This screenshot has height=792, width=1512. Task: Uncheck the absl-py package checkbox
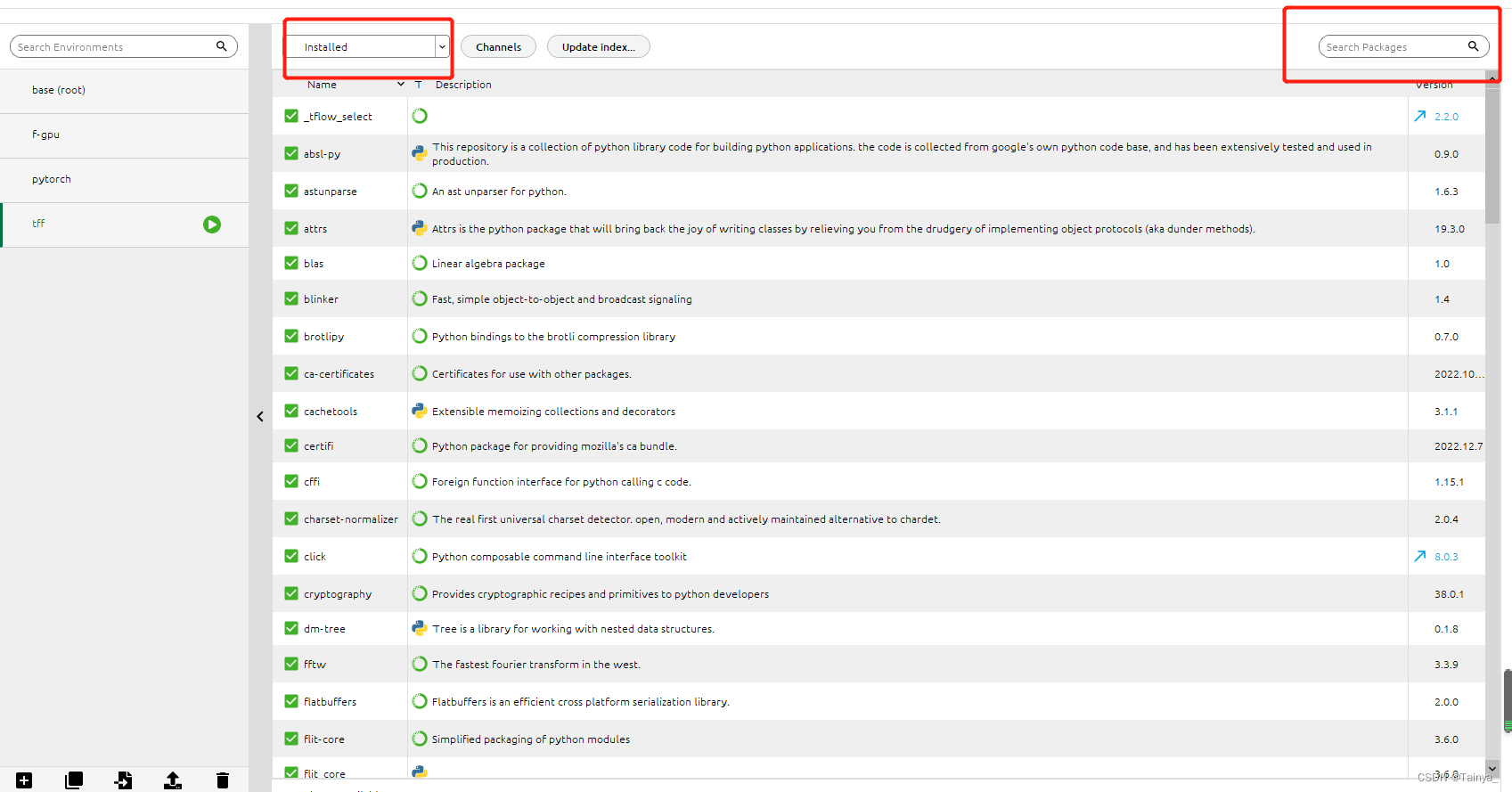click(291, 153)
